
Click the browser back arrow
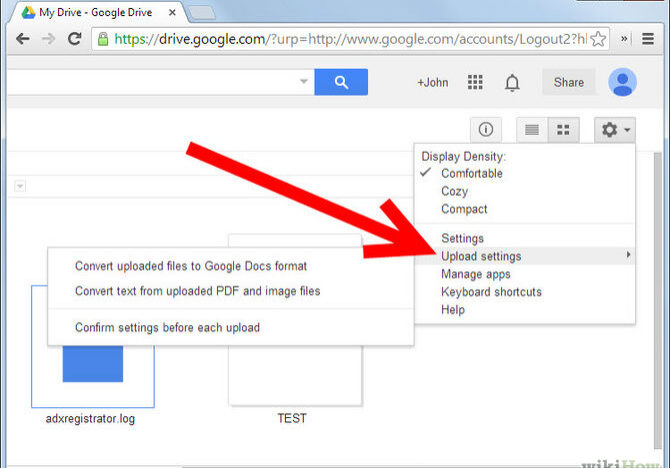coord(23,39)
